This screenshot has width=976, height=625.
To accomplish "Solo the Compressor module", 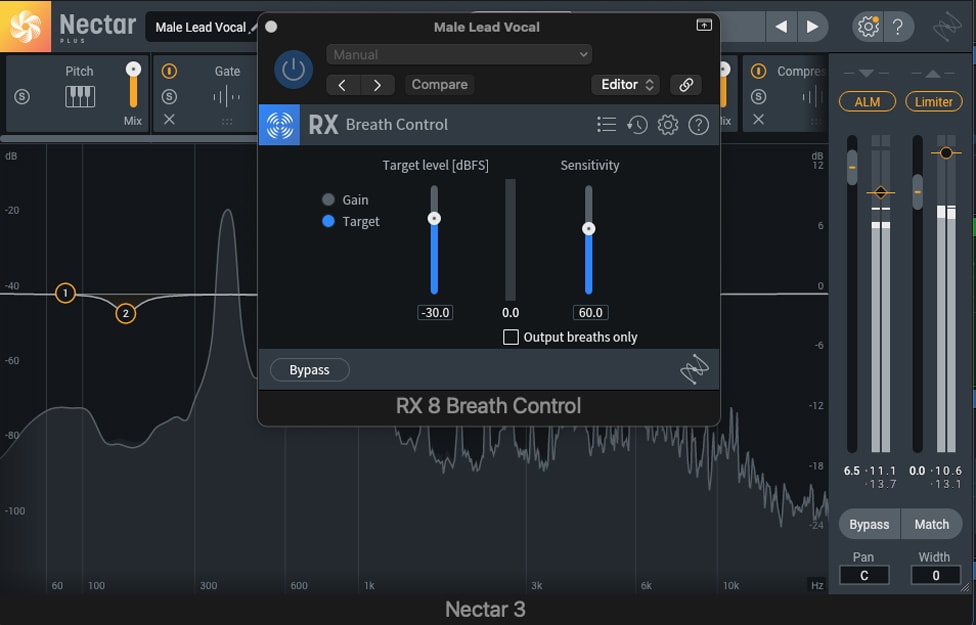I will [758, 96].
